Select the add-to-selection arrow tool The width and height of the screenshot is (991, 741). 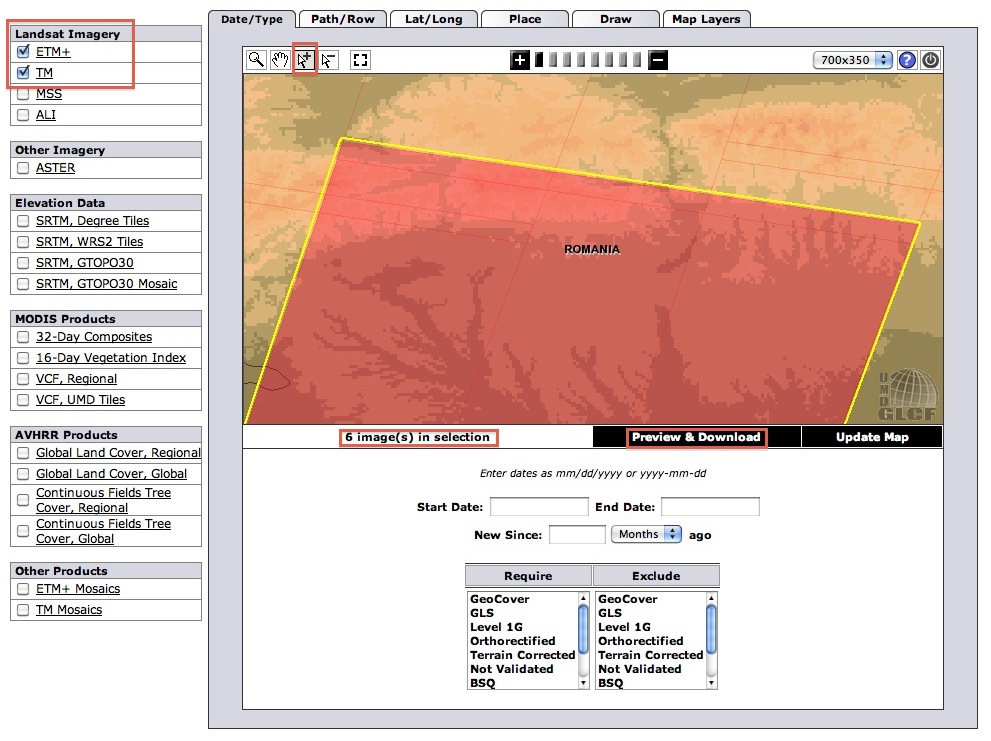(x=305, y=60)
